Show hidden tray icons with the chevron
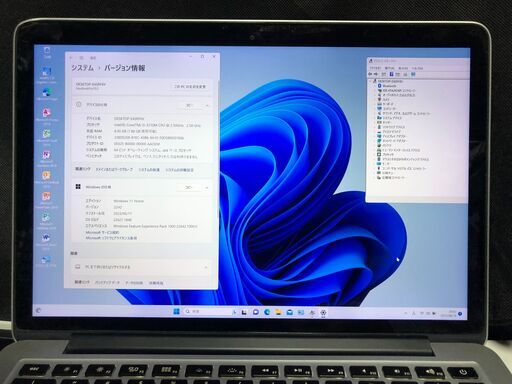 (x=406, y=313)
